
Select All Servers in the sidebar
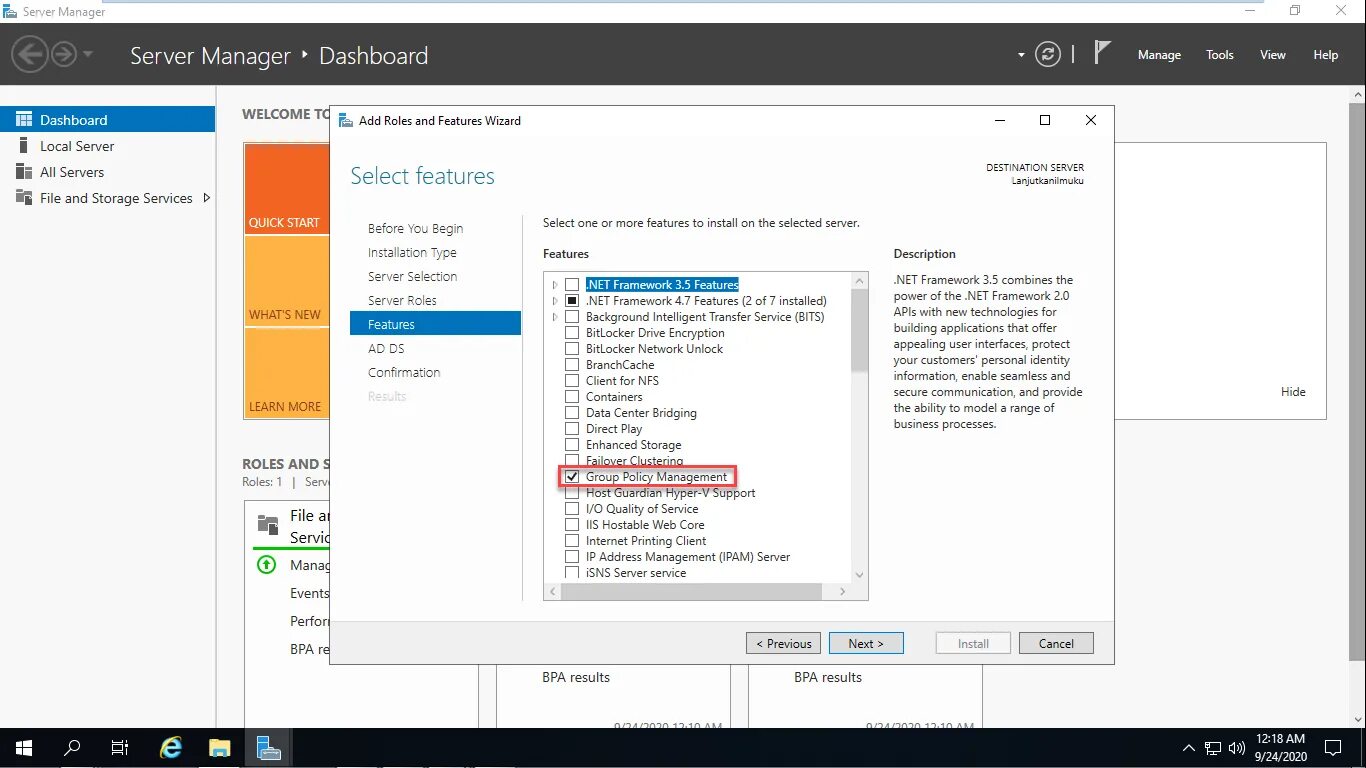pyautogui.click(x=107, y=172)
